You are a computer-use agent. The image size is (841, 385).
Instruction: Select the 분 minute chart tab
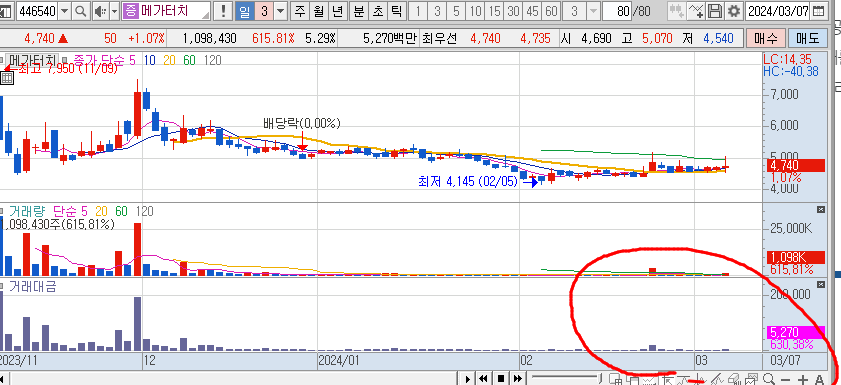pyautogui.click(x=358, y=11)
